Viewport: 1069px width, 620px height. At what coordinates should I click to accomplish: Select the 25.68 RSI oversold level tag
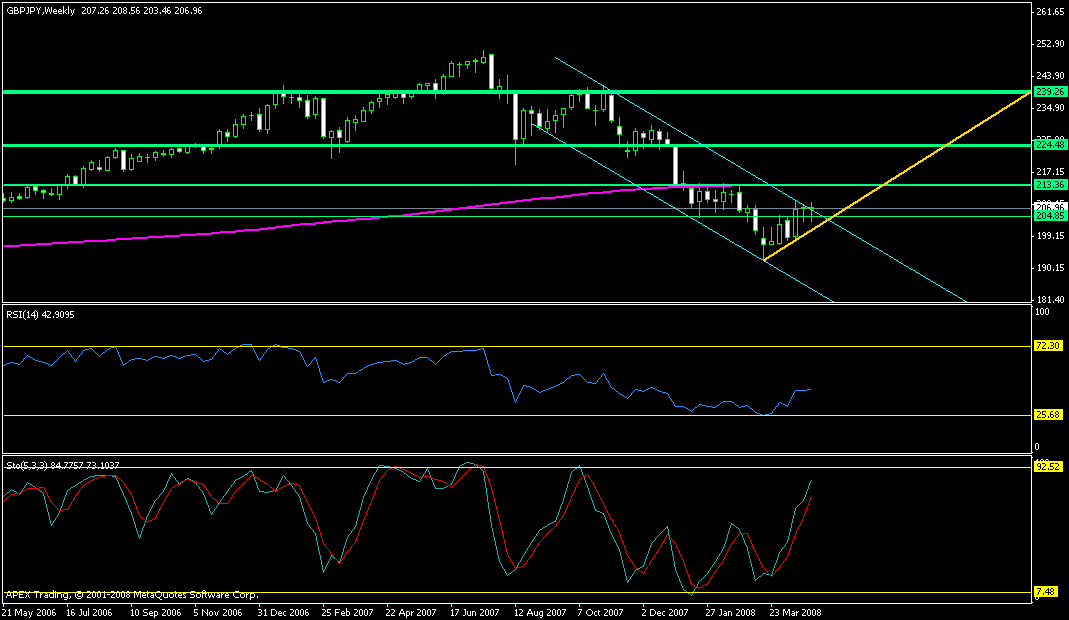click(x=1048, y=415)
